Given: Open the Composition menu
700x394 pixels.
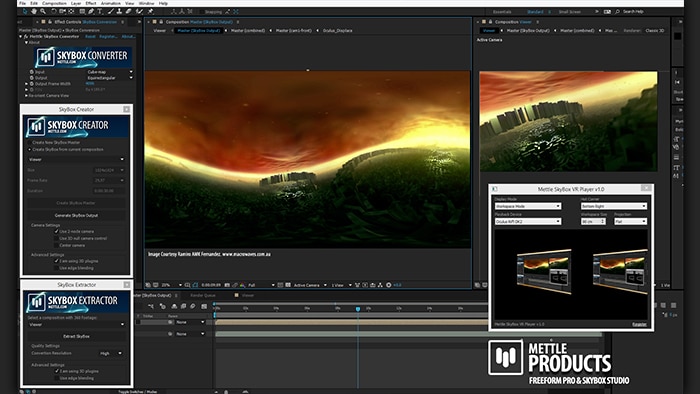Looking at the screenshot, I should (x=54, y=3).
